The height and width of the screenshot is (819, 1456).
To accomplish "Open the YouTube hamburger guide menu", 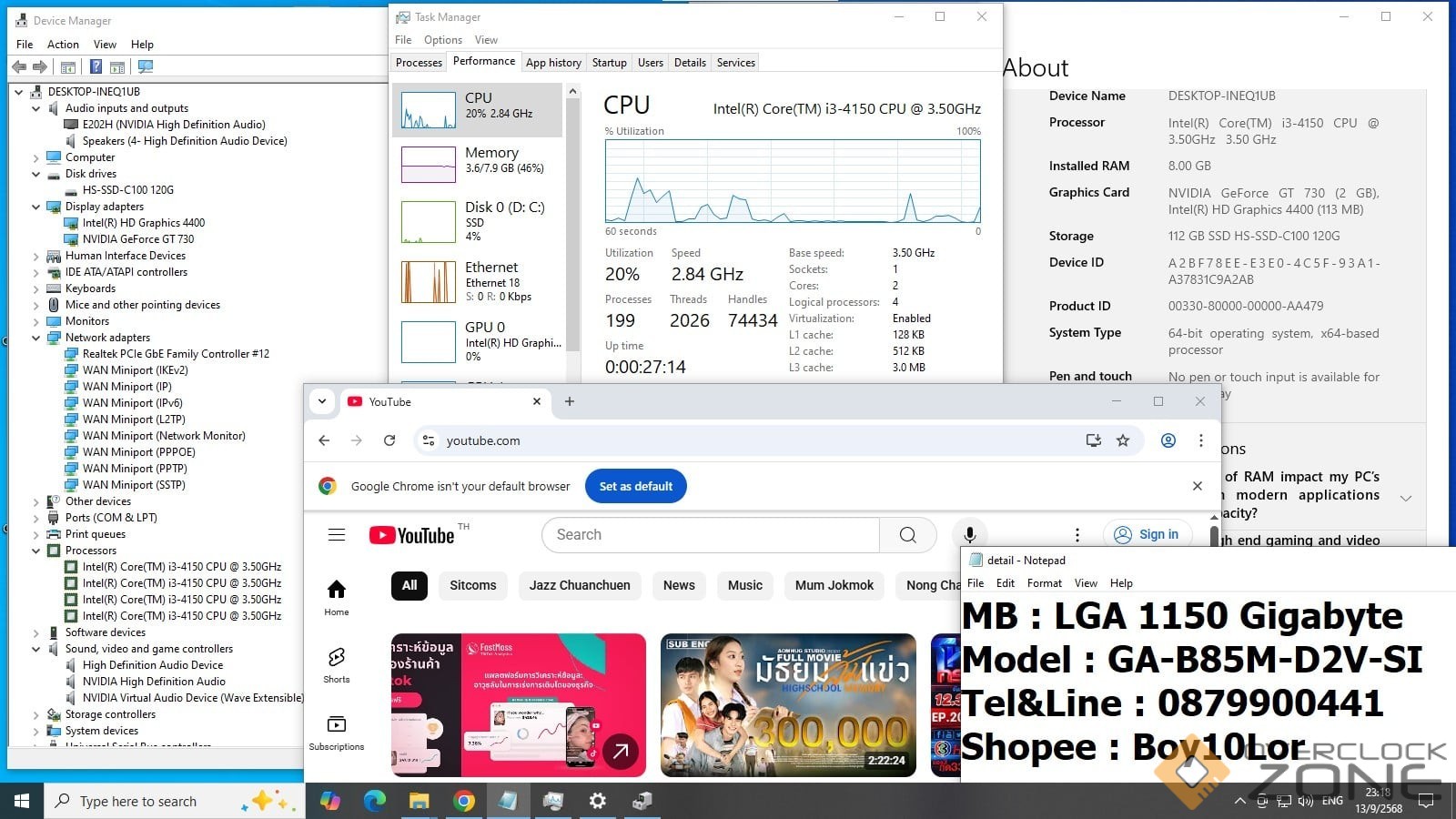I will tap(337, 535).
